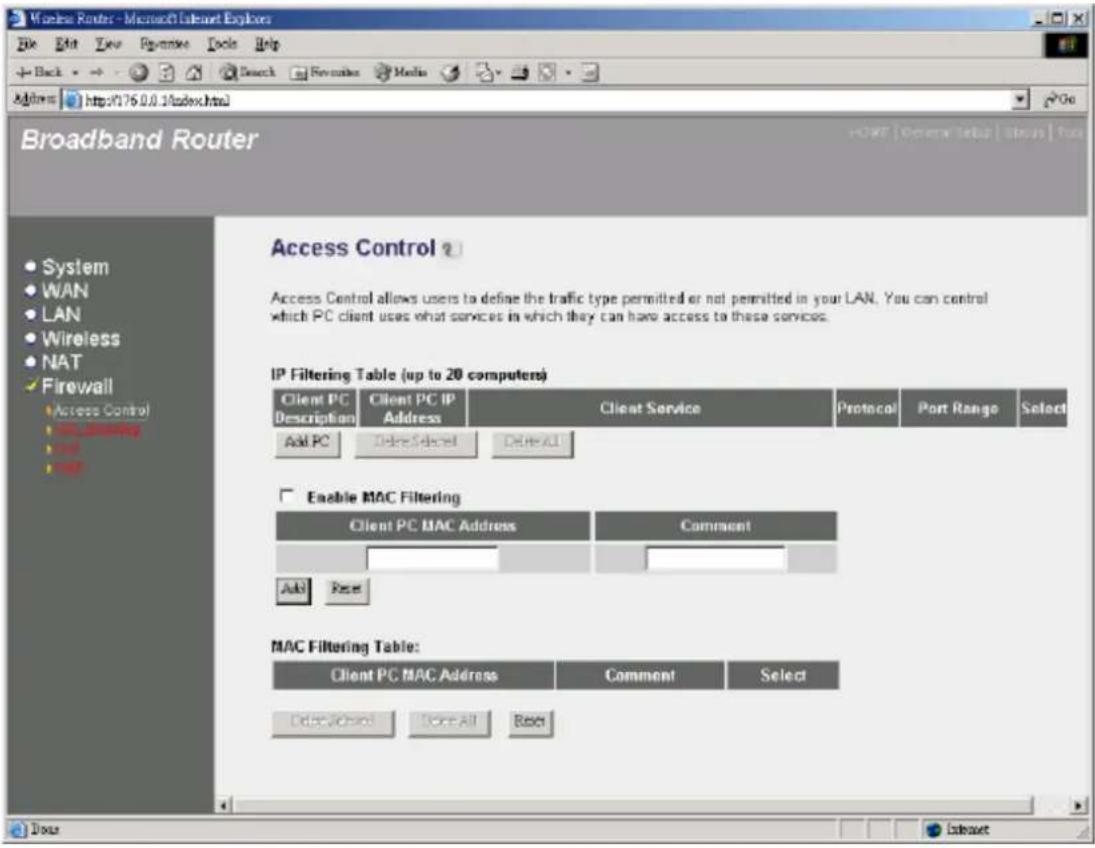1095x848 pixels.
Task: Click the Client PC IP Address column header
Action: (412, 408)
